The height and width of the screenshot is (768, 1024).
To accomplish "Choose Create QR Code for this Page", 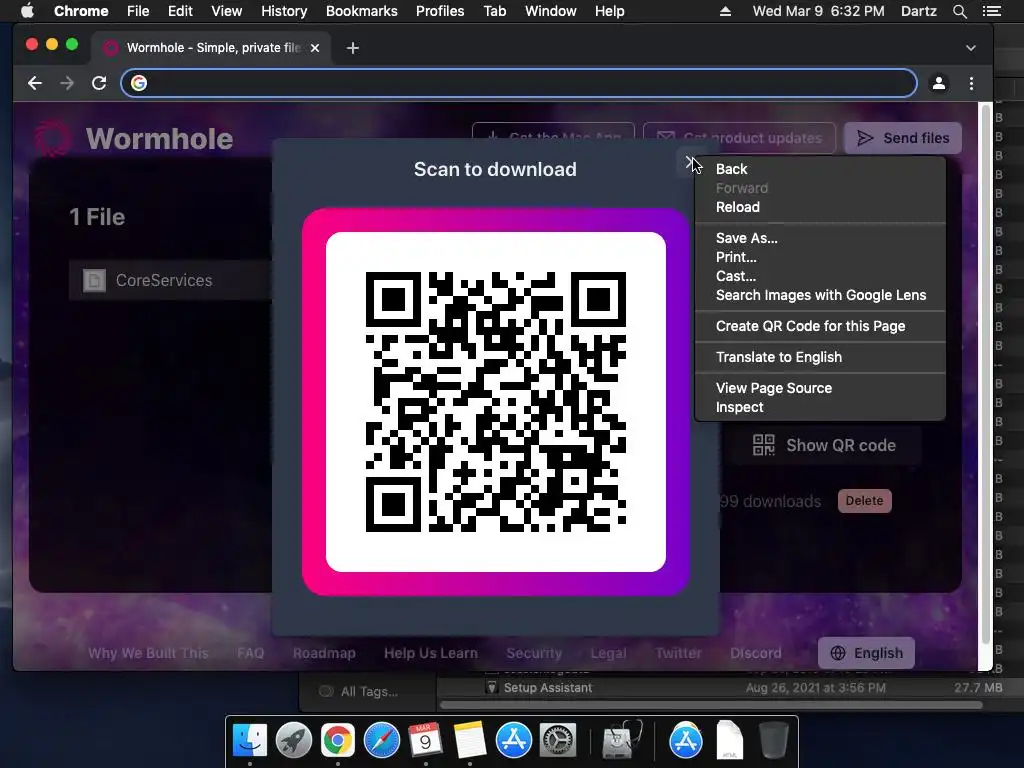I will pos(820,326).
